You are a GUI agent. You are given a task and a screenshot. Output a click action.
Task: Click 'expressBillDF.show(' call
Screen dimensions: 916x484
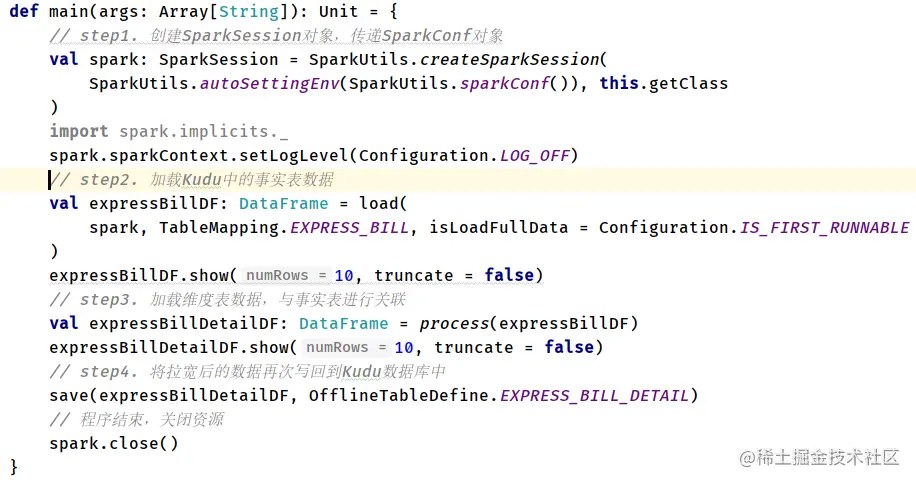point(143,275)
